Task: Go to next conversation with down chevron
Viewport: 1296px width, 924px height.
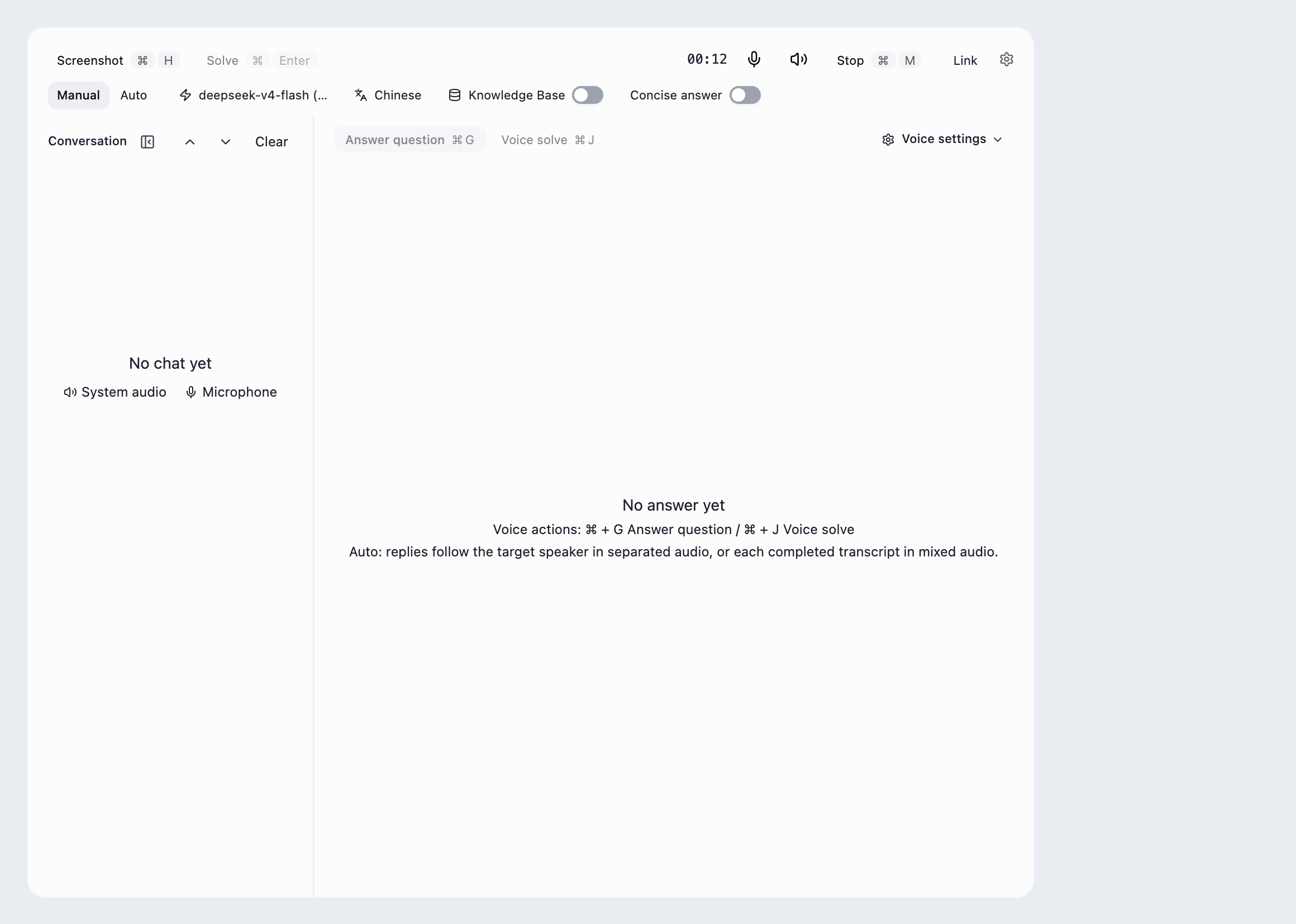Action: pos(226,142)
